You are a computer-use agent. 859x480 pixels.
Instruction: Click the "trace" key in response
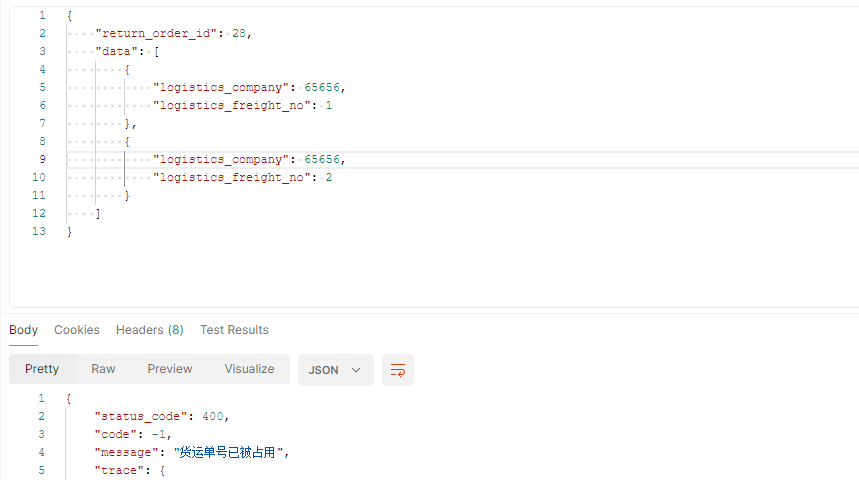[x=115, y=470]
